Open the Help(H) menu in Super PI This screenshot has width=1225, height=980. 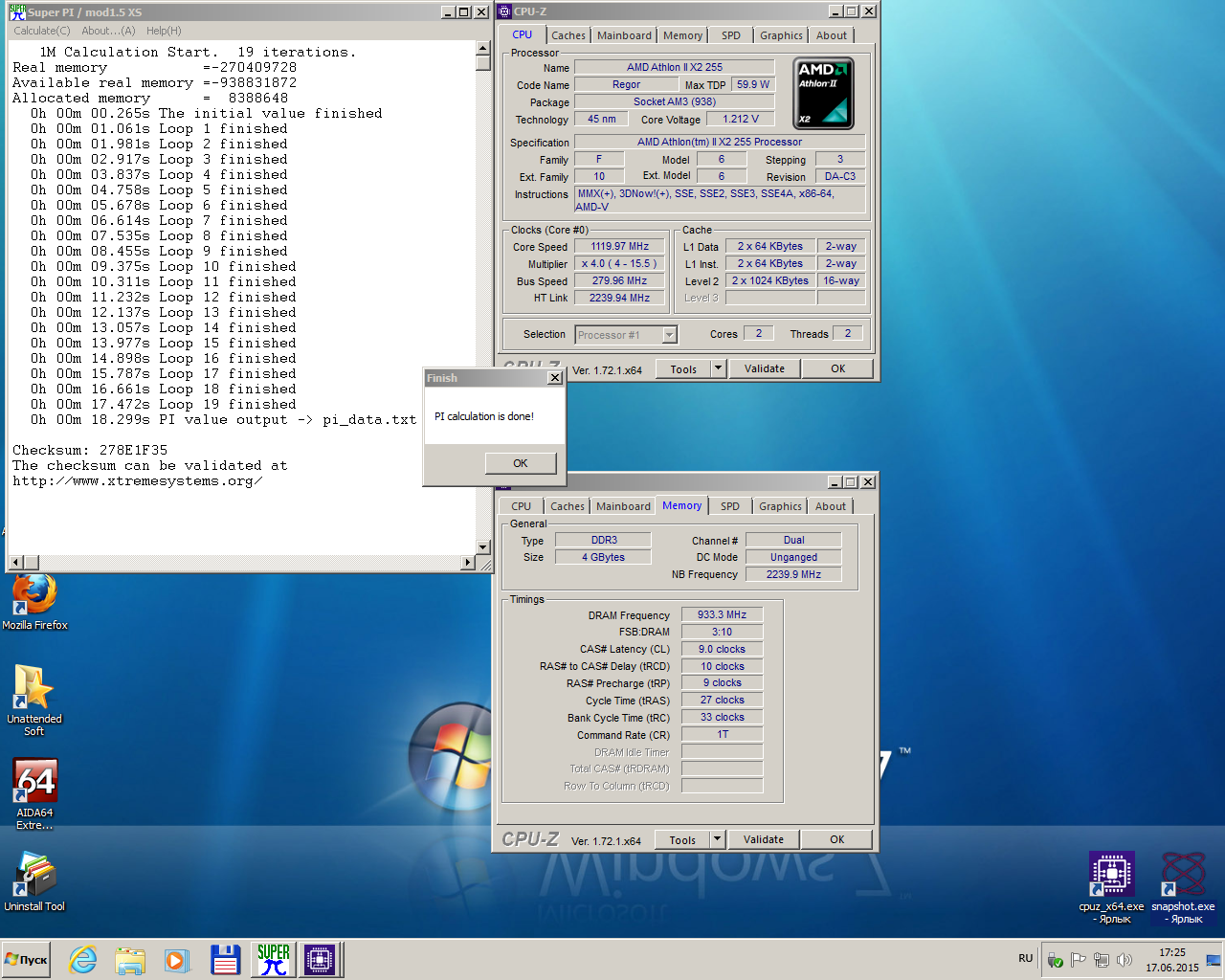click(164, 31)
